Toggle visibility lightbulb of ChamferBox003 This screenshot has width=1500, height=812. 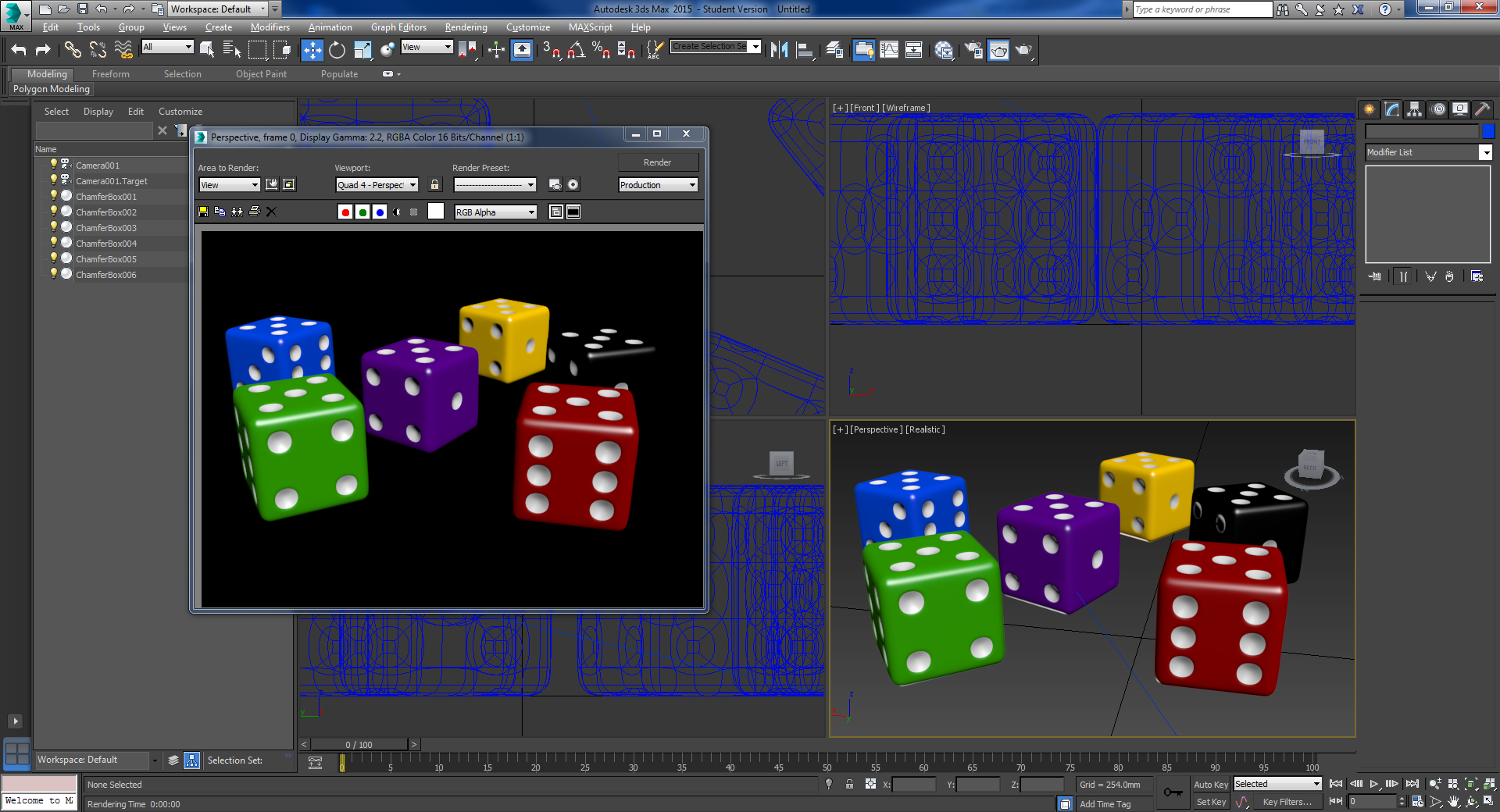[x=53, y=227]
